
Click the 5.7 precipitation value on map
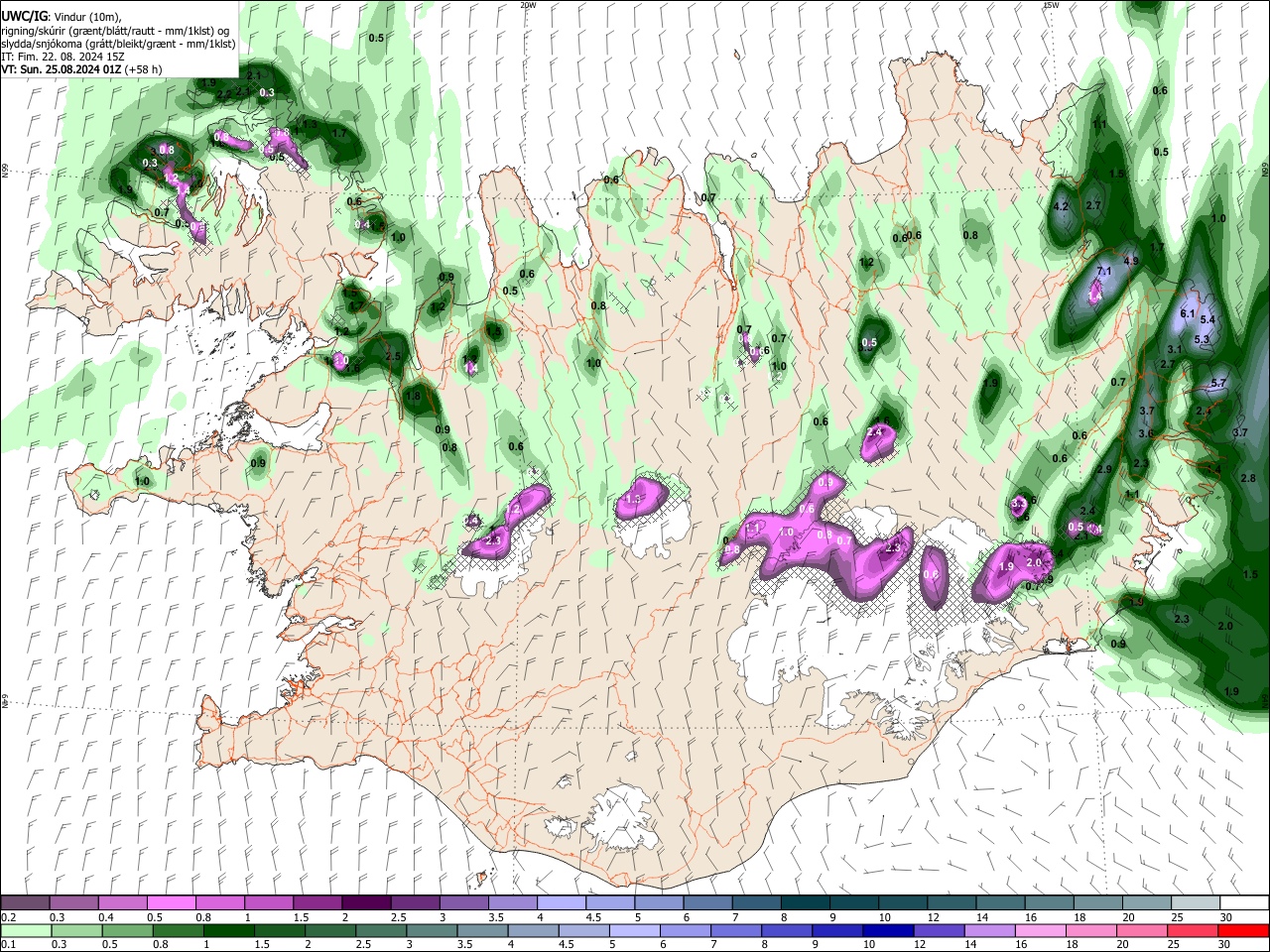[x=1219, y=383]
